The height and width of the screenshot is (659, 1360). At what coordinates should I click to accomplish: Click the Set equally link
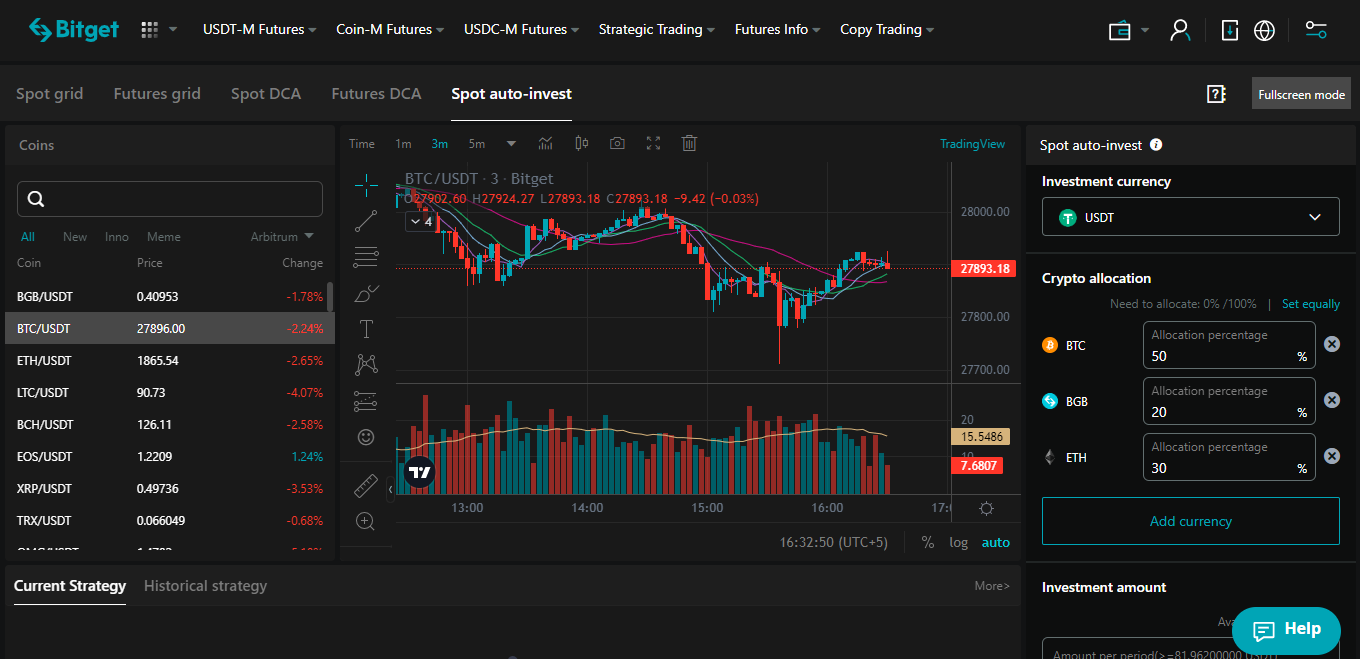1311,304
